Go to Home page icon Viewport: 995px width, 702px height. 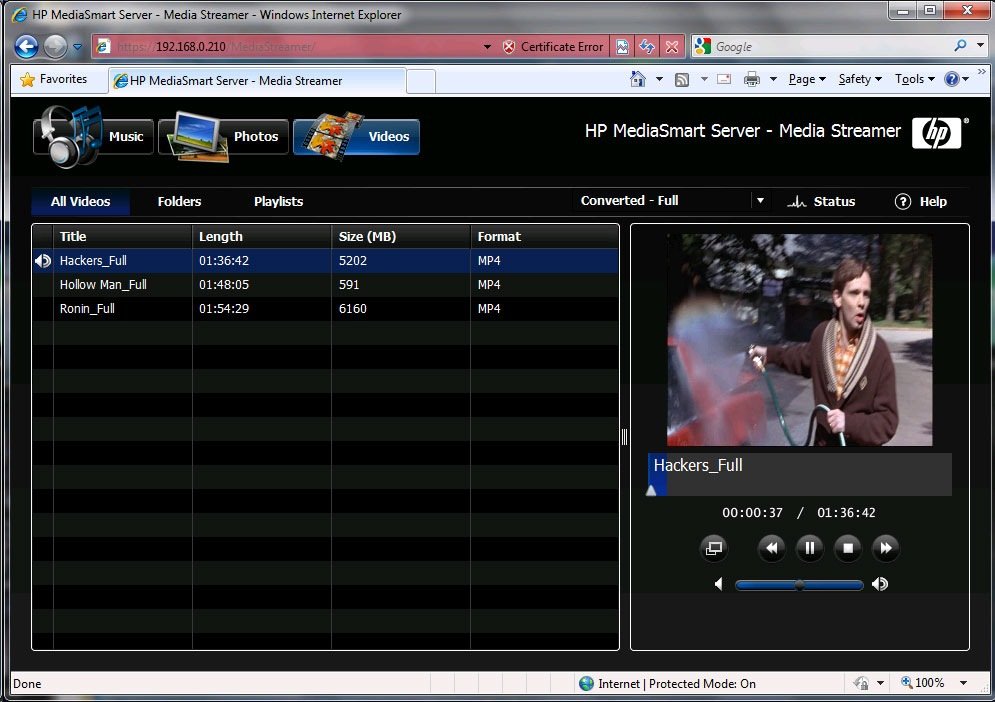coord(638,79)
